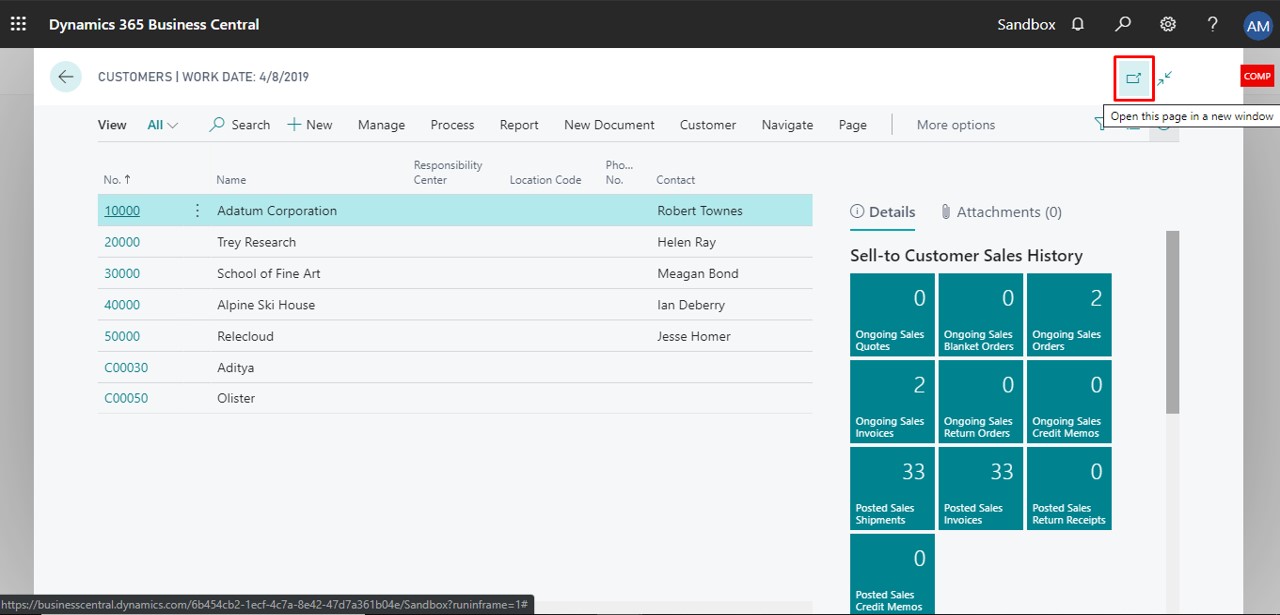This screenshot has width=1280, height=615.
Task: Open the notifications bell
Action: pyautogui.click(x=1078, y=24)
